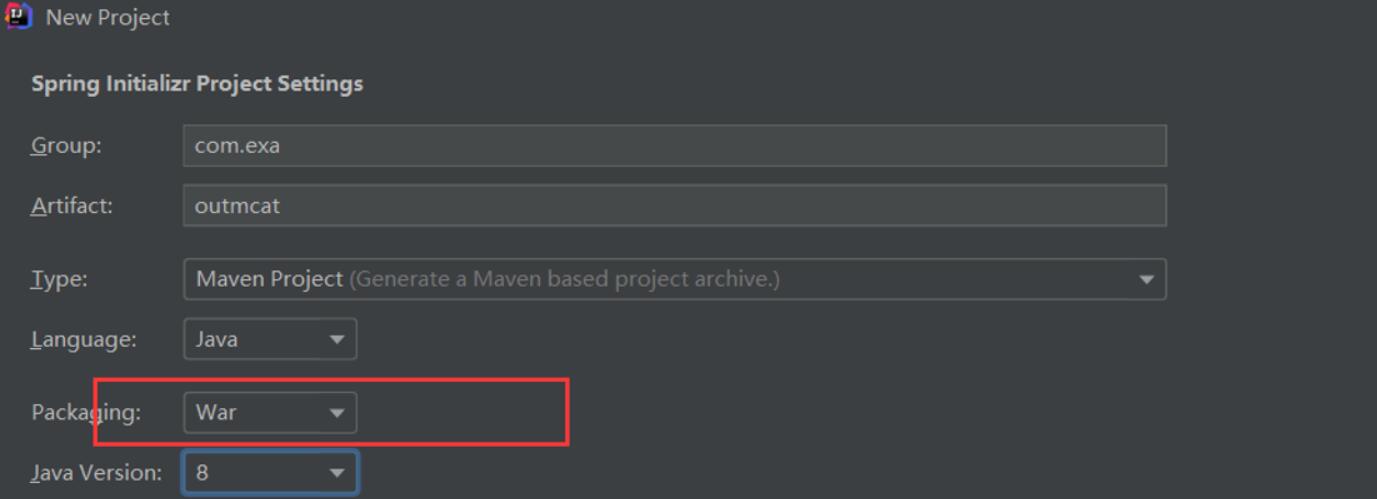
Task: Expand the Language dropdown arrow
Action: point(337,340)
